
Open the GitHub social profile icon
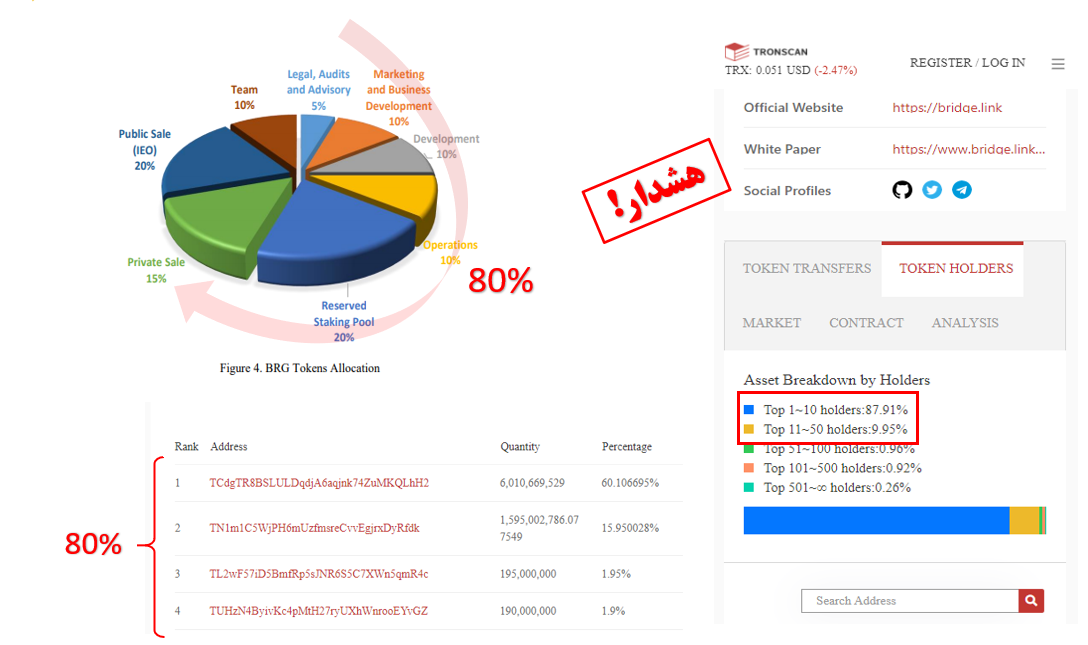(x=901, y=190)
